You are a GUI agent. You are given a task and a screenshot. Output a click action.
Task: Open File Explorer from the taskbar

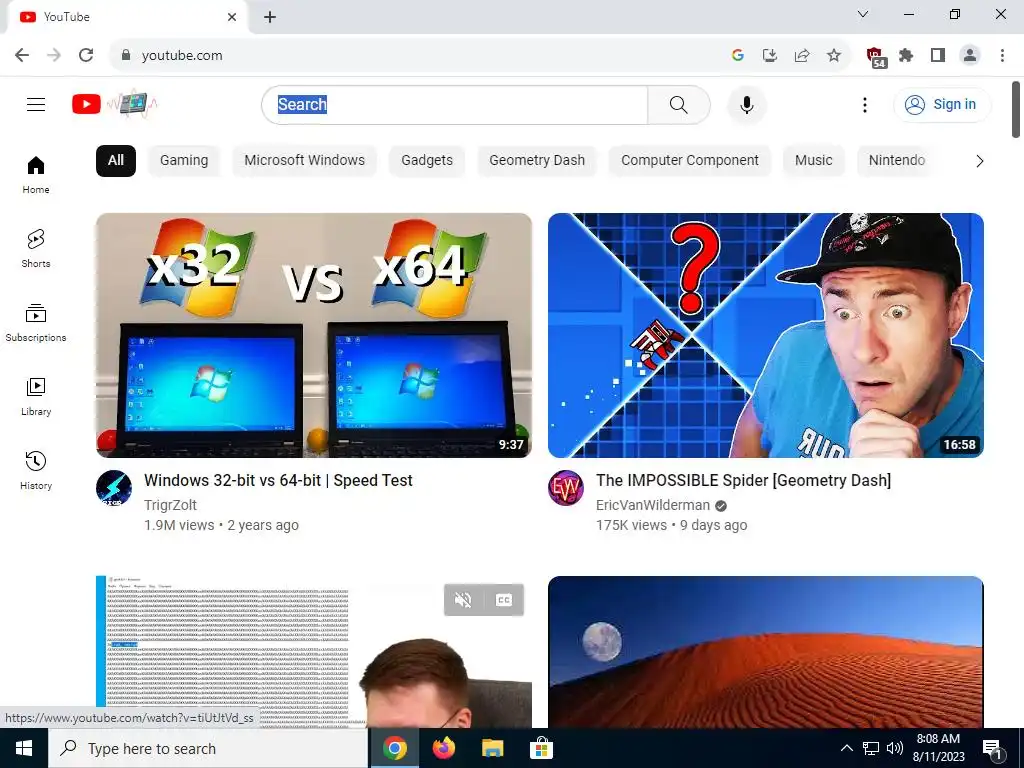click(x=492, y=748)
